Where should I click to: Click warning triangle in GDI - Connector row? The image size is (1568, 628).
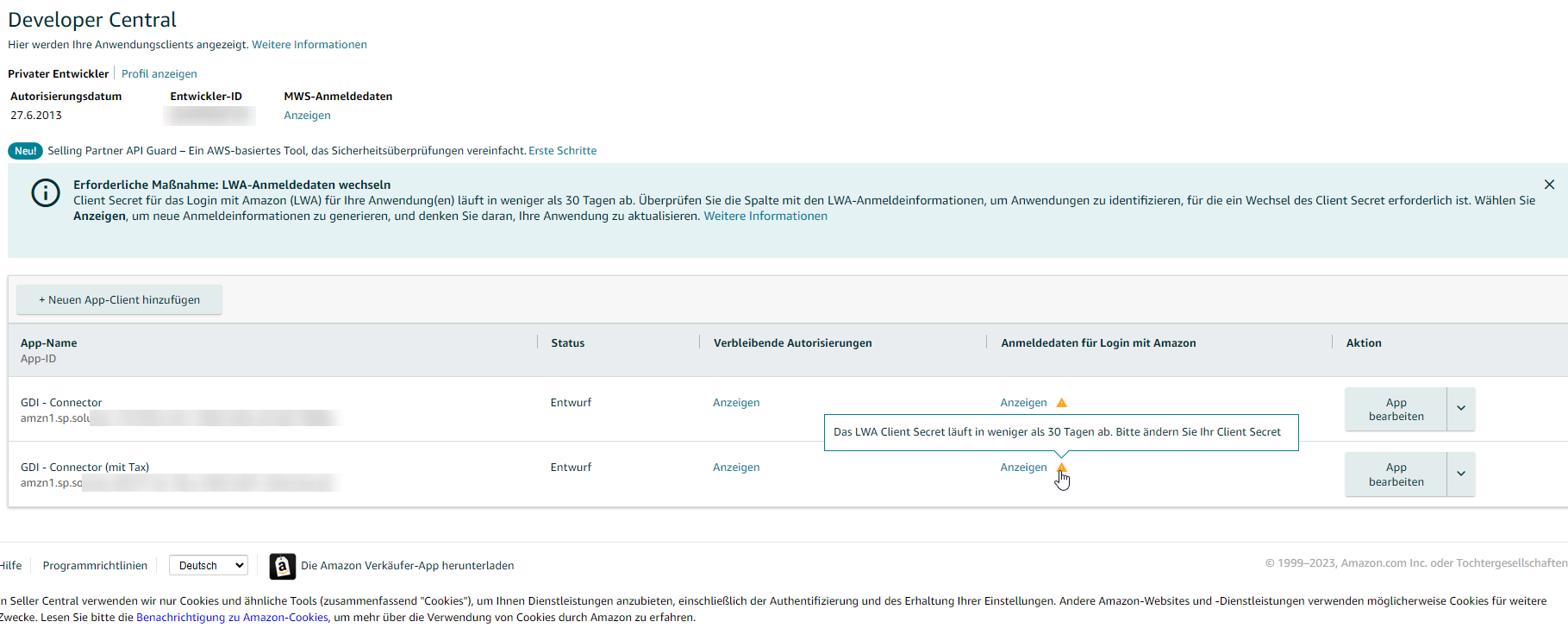click(1061, 403)
